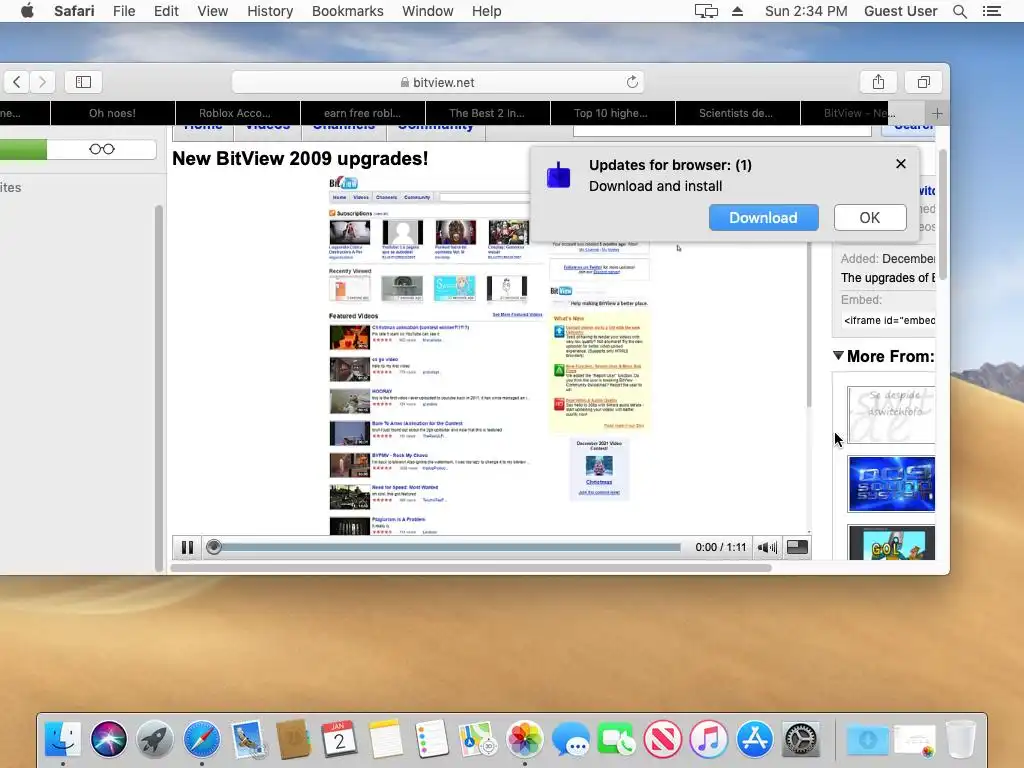The width and height of the screenshot is (1024, 768).
Task: Open Launchpad rocket icon in Dock
Action: click(x=155, y=739)
